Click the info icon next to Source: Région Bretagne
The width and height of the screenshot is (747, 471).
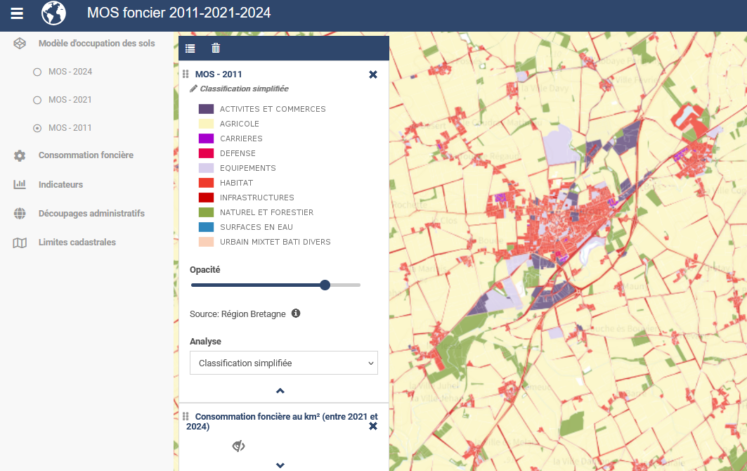pyautogui.click(x=296, y=313)
